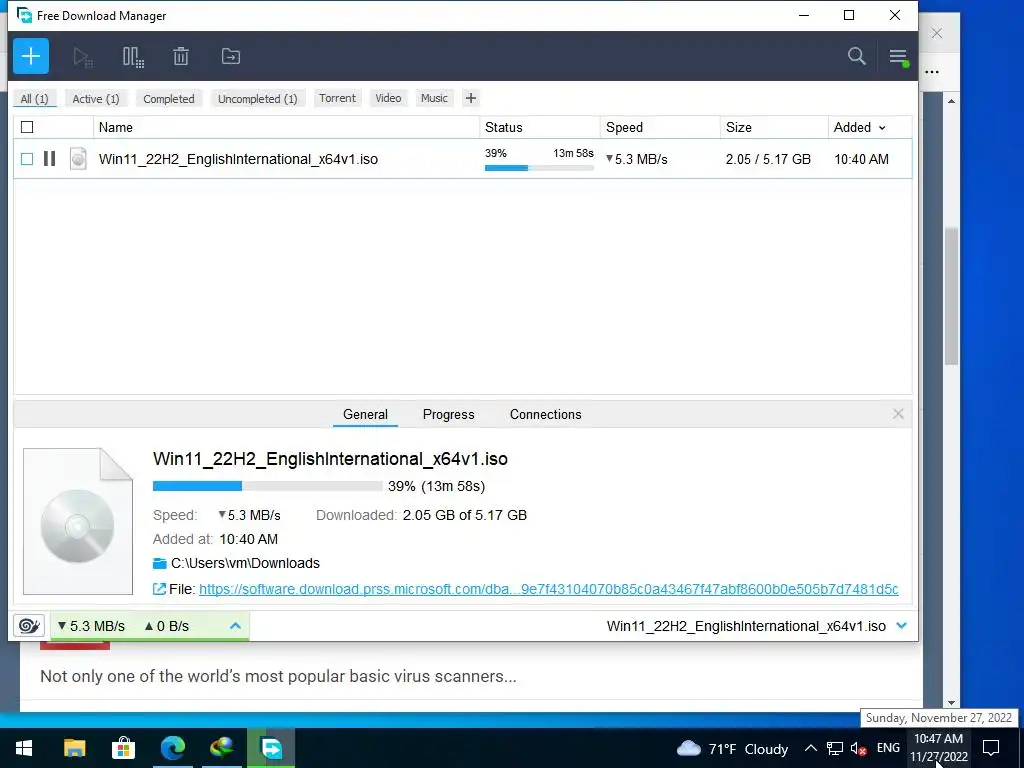Delete selected download with trash icon

point(181,56)
